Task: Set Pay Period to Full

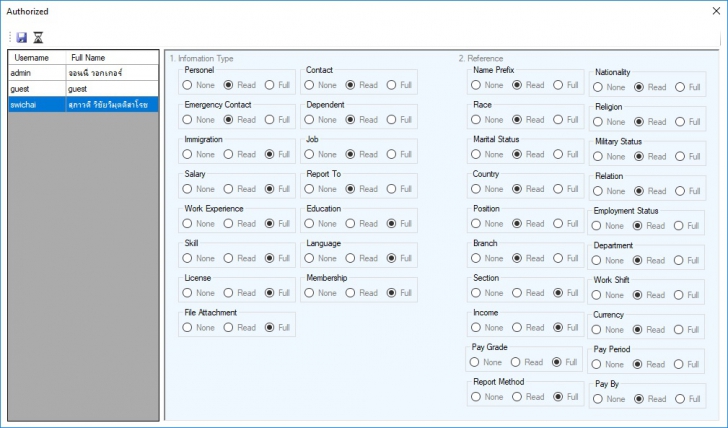Action: coord(687,364)
